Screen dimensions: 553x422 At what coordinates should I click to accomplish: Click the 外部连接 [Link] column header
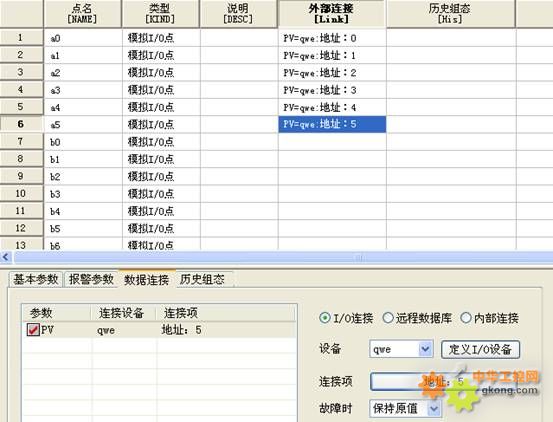point(331,14)
